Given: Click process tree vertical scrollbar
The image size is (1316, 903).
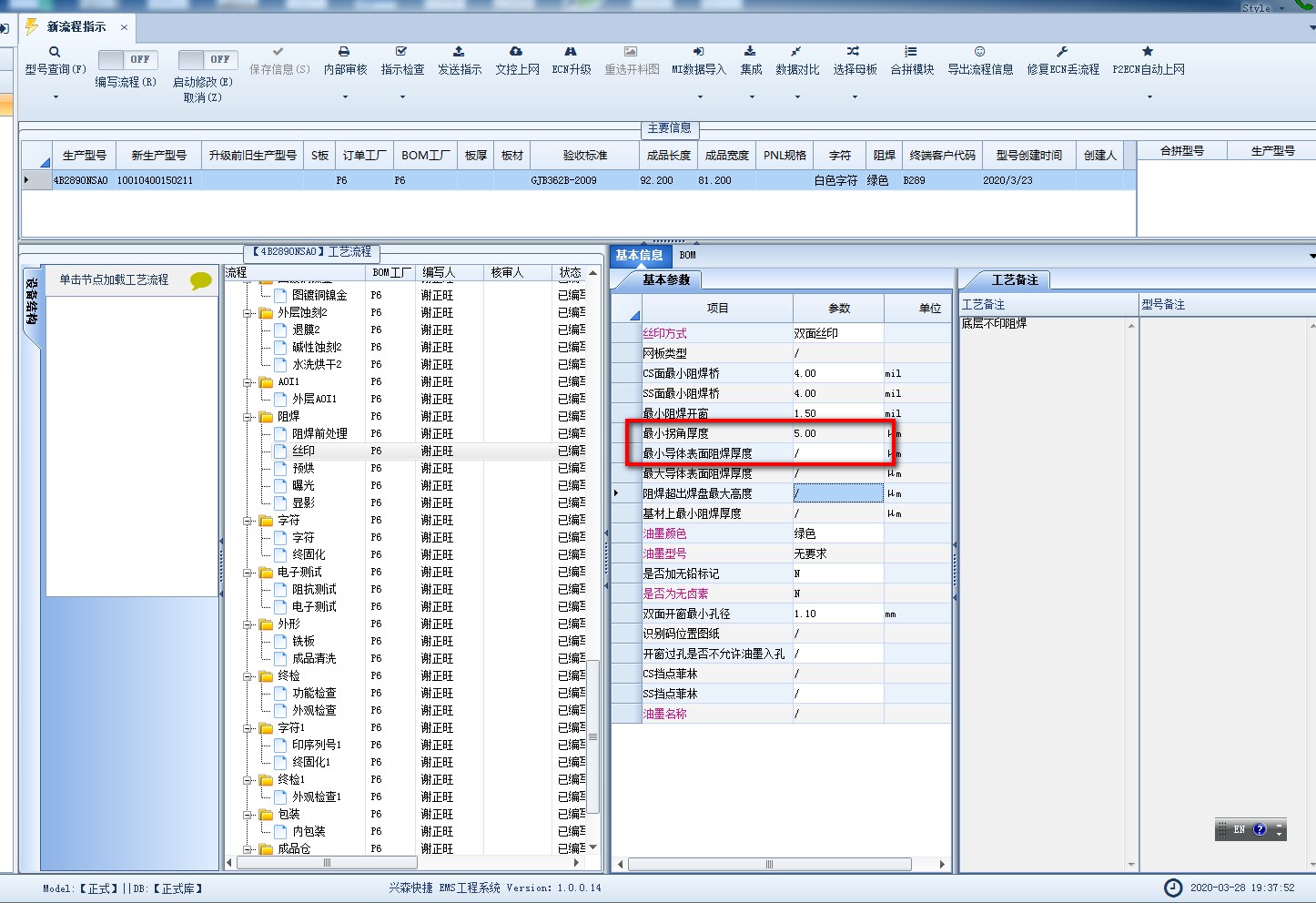Looking at the screenshot, I should (593, 737).
